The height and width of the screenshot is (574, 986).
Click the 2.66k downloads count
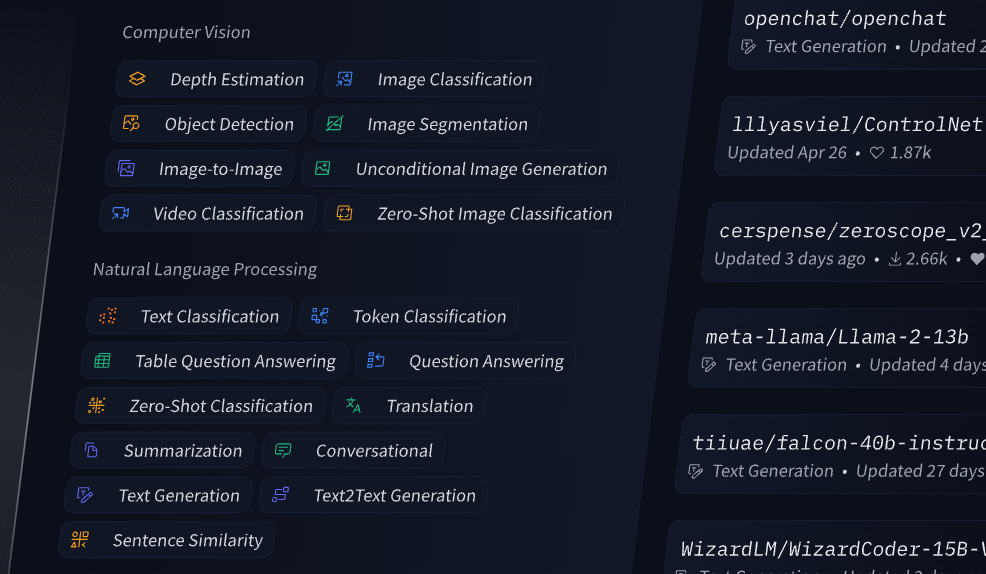pyautogui.click(x=926, y=258)
